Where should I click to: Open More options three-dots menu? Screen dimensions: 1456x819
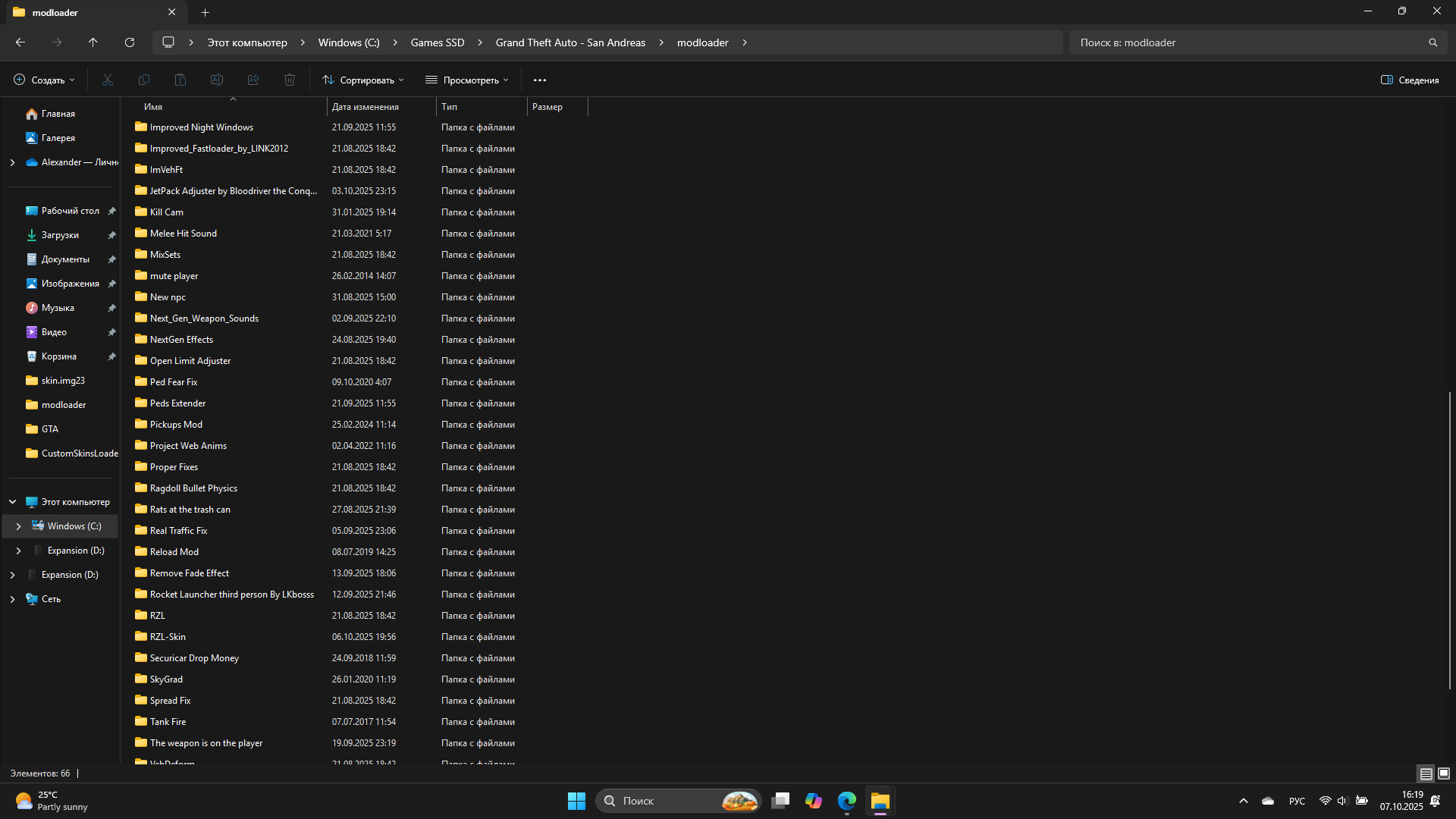click(540, 80)
